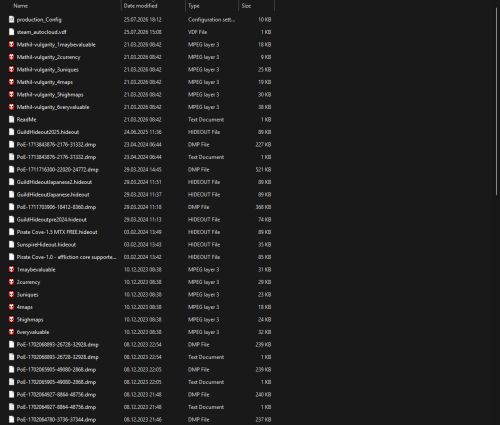Screen dimensions: 500x425
Task: Select the 1 KB text document PoE-1702065905-49080-2868.dmp
Action: 56,382
